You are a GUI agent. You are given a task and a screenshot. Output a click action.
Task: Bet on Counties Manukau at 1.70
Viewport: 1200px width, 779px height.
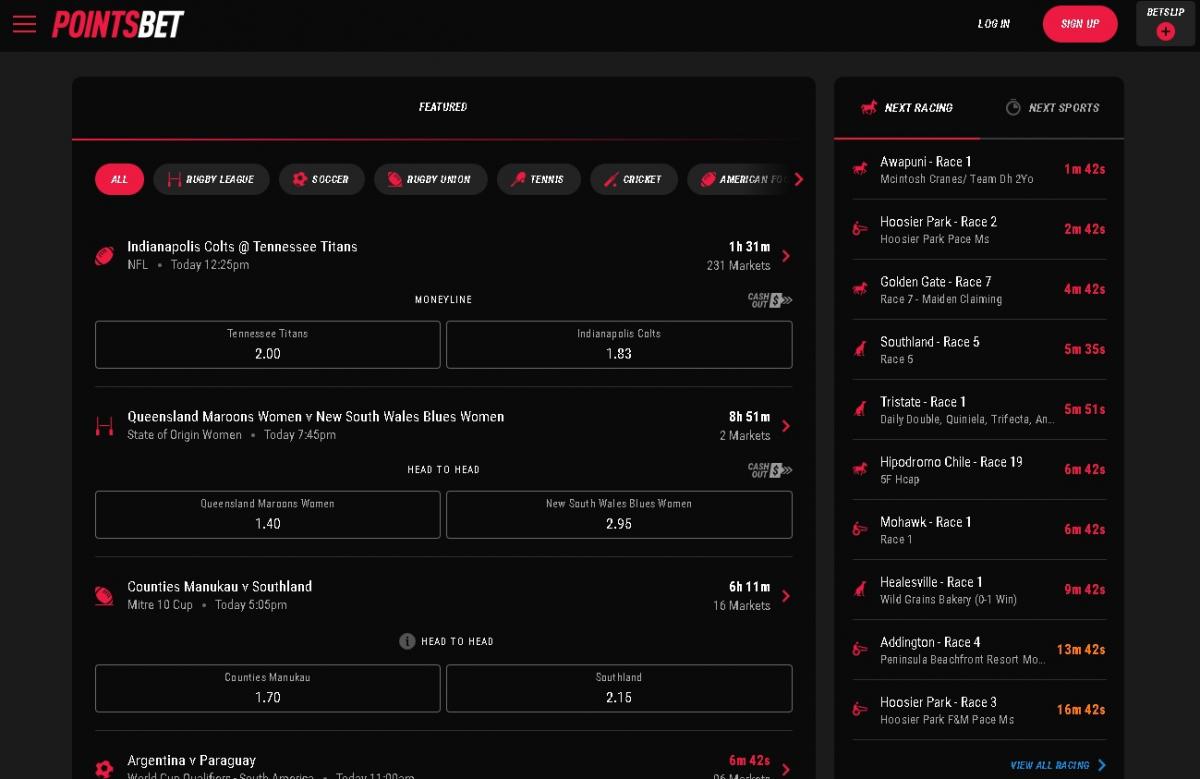(268, 688)
